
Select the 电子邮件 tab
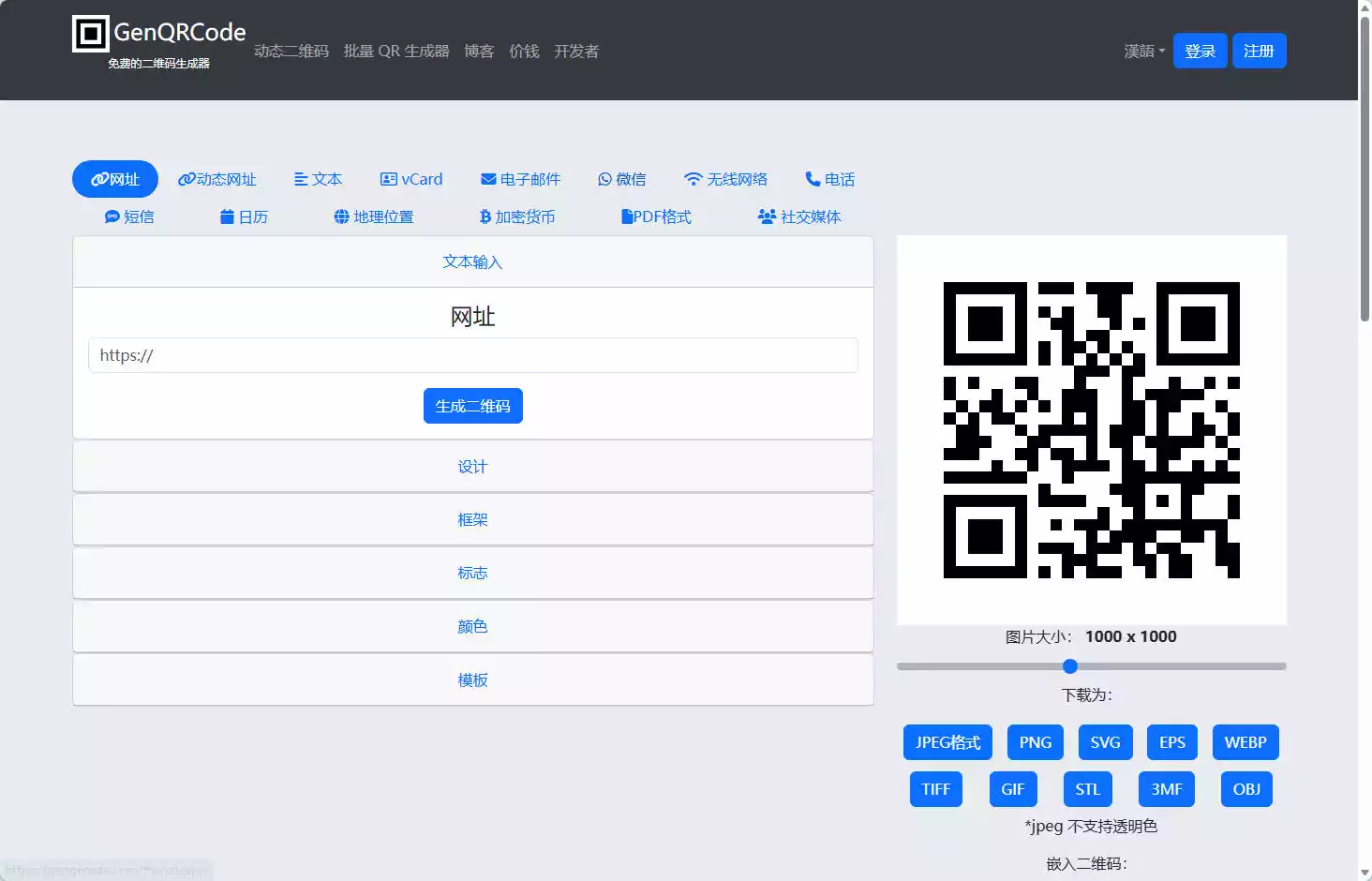pyautogui.click(x=520, y=179)
